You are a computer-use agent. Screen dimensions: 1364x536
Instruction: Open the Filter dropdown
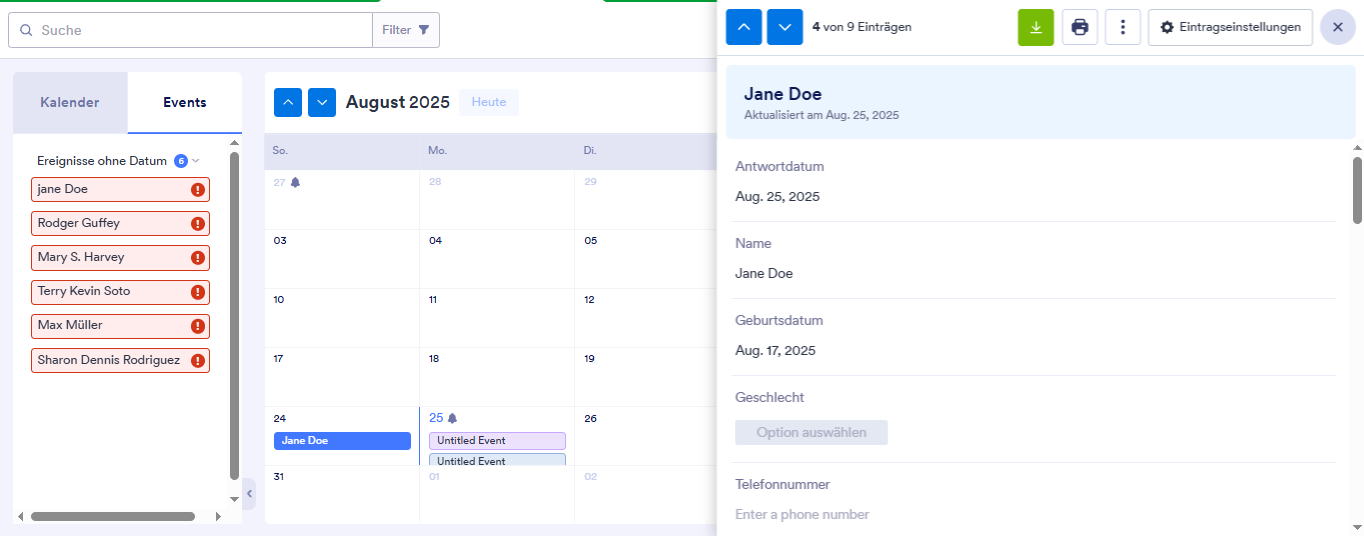tap(406, 30)
